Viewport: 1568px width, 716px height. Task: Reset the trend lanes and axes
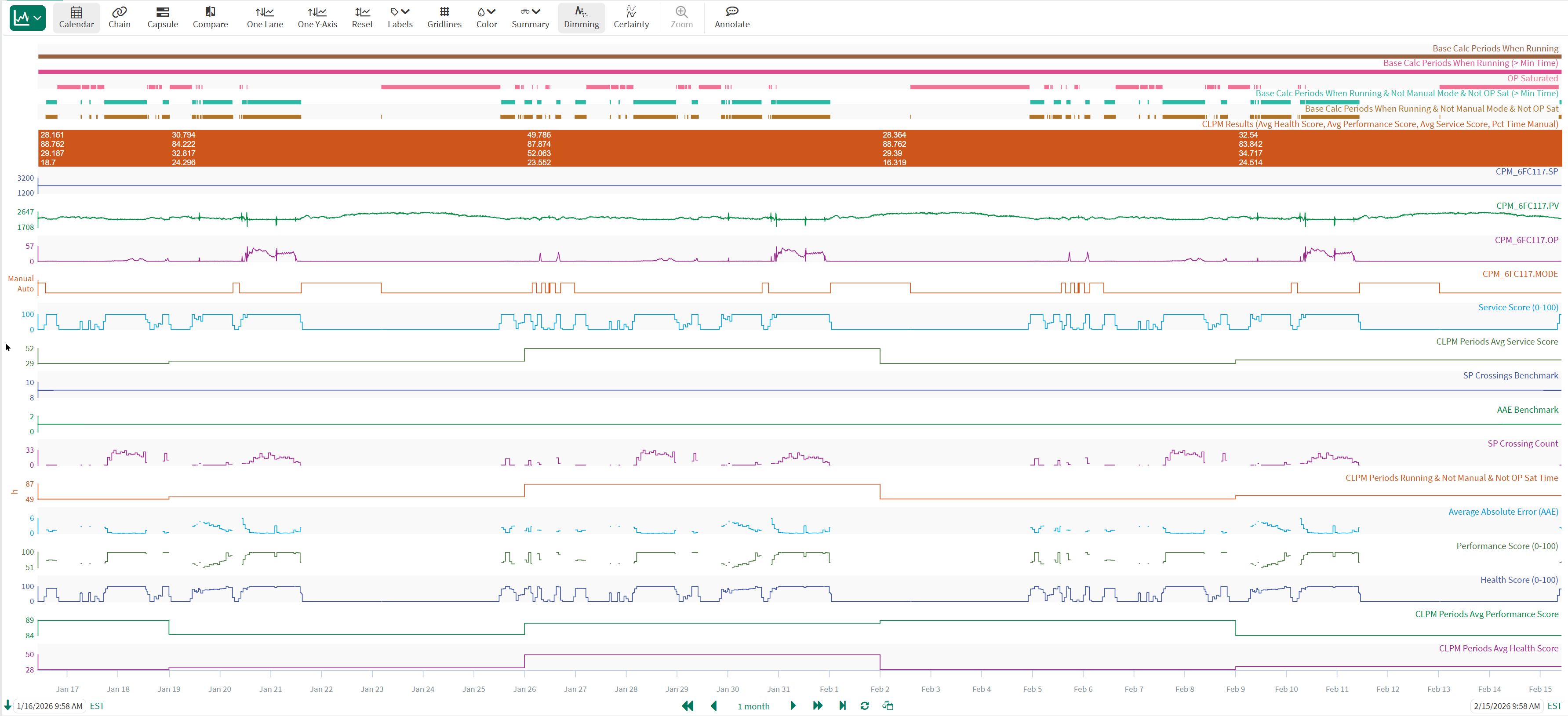click(x=362, y=18)
